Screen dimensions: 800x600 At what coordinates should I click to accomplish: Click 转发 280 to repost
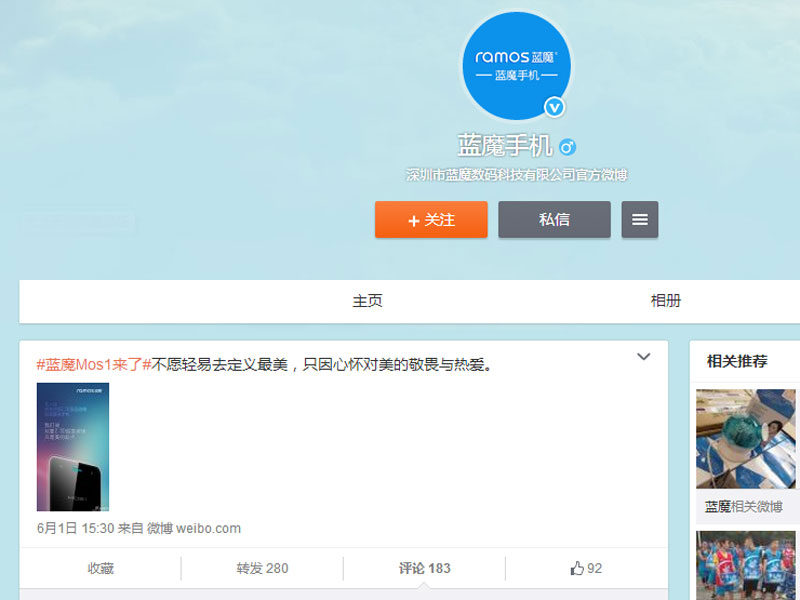point(262,568)
